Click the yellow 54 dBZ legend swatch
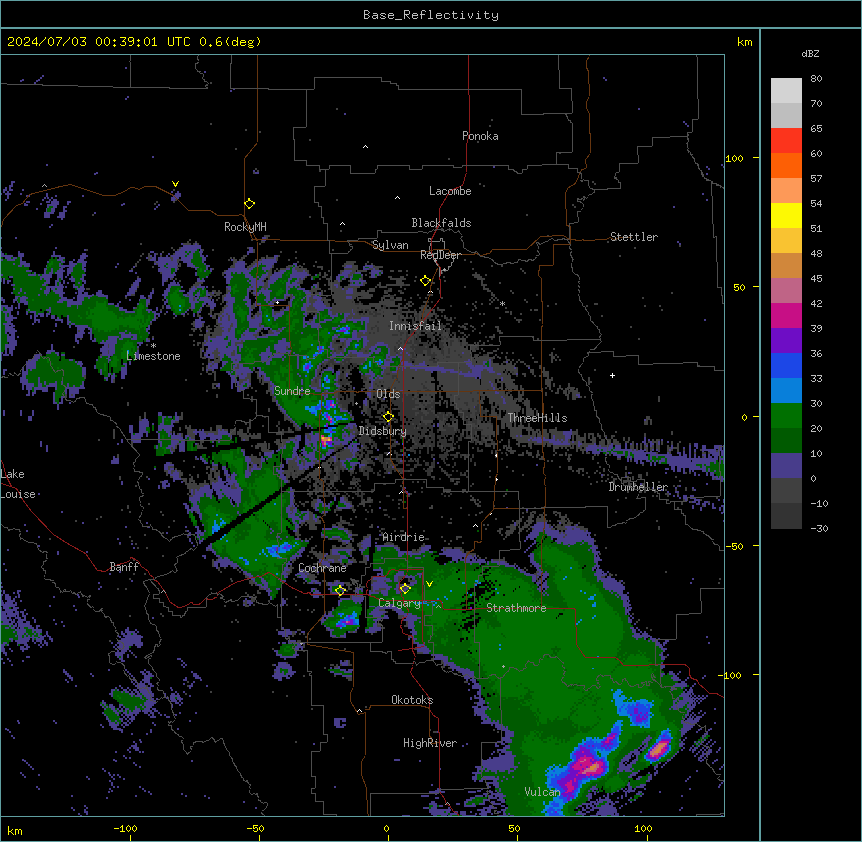 click(x=786, y=215)
